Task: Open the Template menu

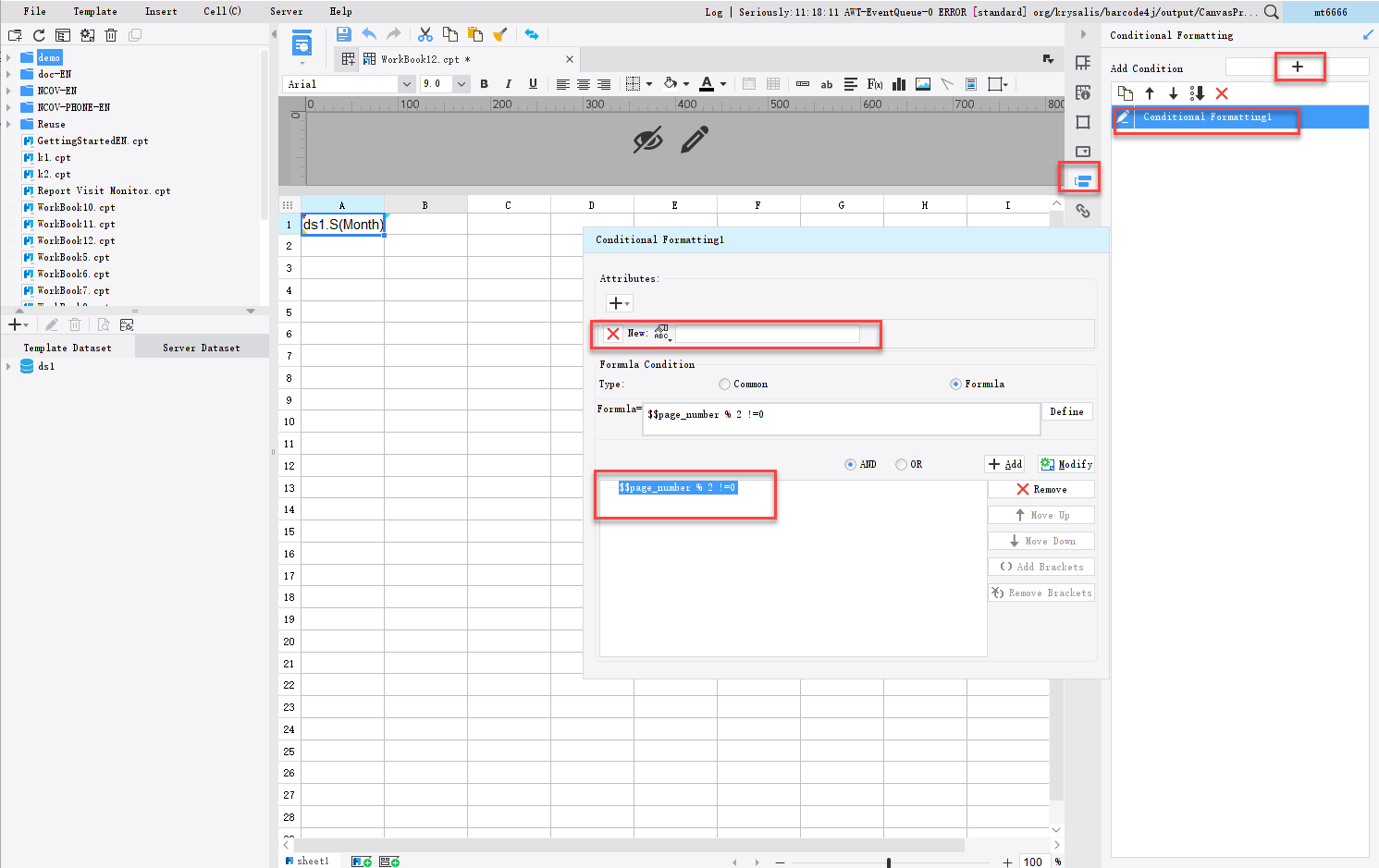Action: [95, 11]
